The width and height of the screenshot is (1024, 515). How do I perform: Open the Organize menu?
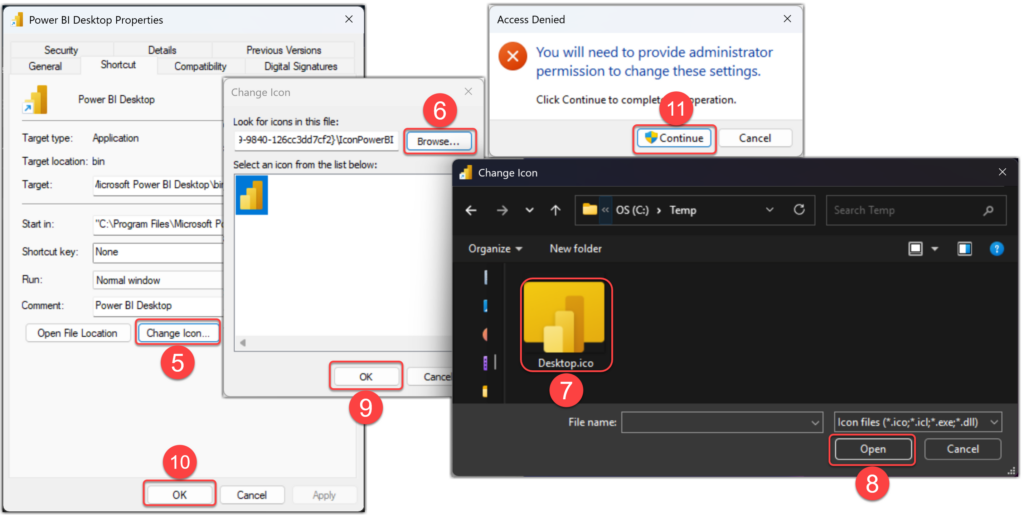[495, 249]
